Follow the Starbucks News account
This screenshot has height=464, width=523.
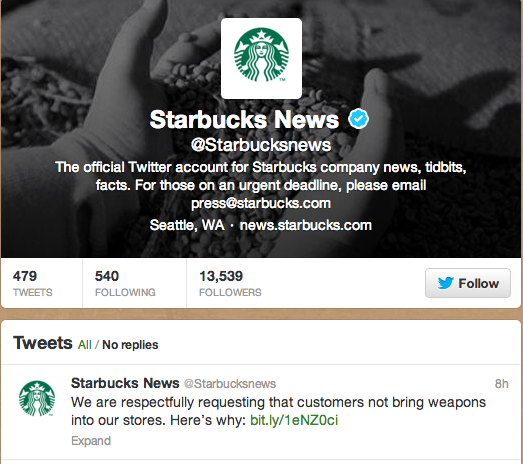coord(468,283)
